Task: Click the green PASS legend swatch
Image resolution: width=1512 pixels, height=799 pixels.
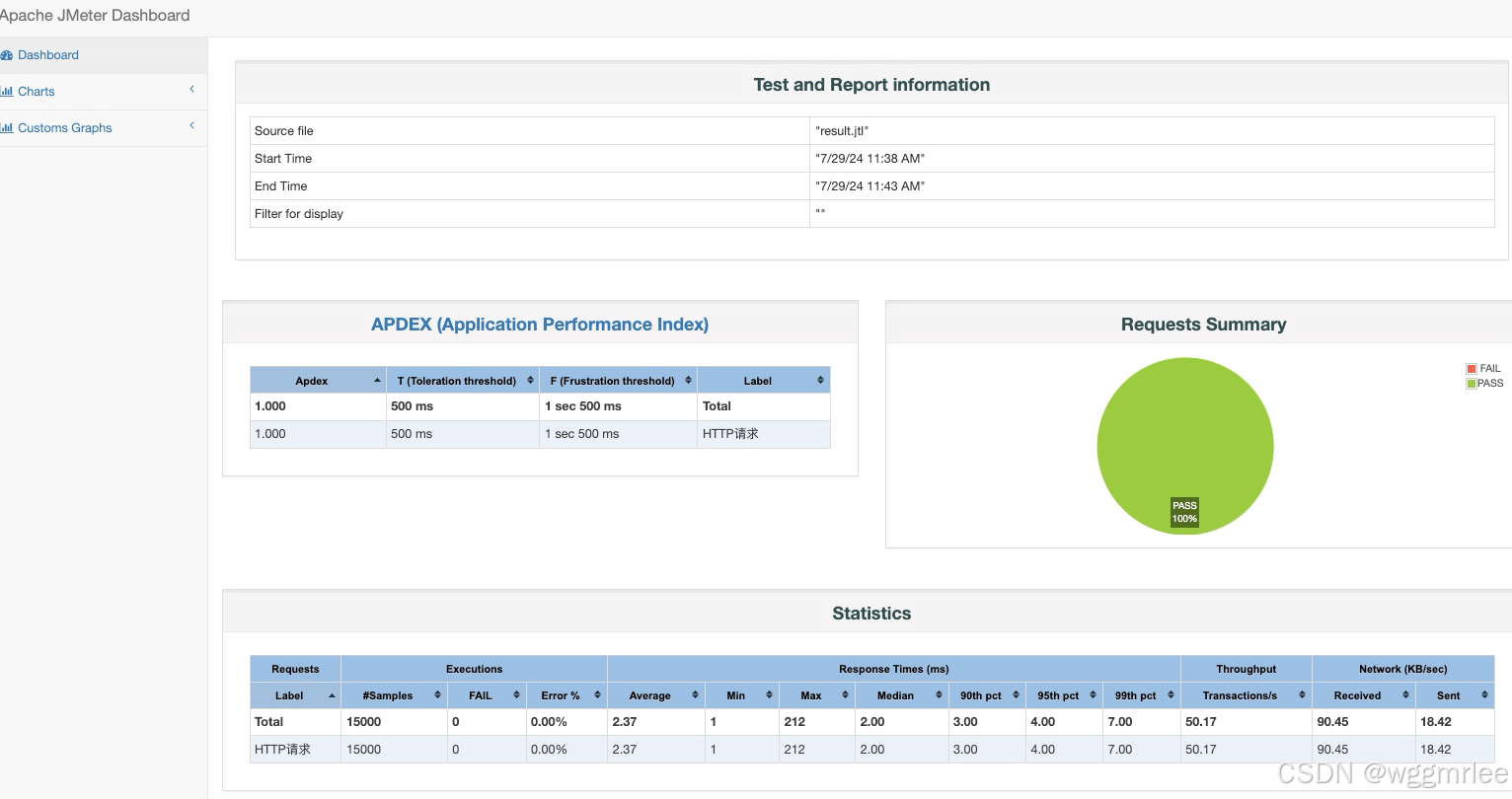Action: [1471, 384]
